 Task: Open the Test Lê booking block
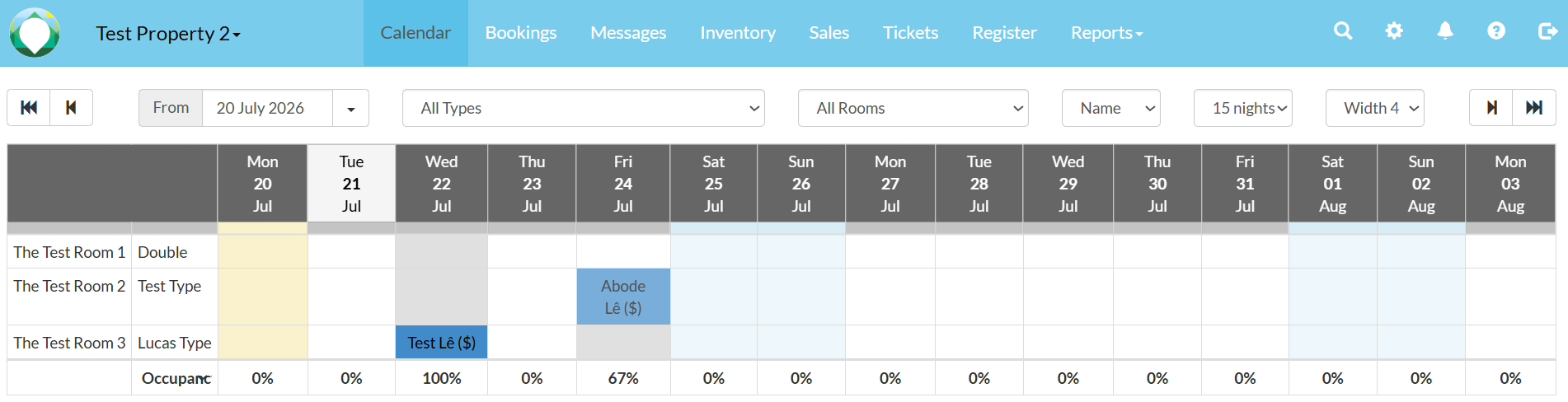tap(442, 343)
